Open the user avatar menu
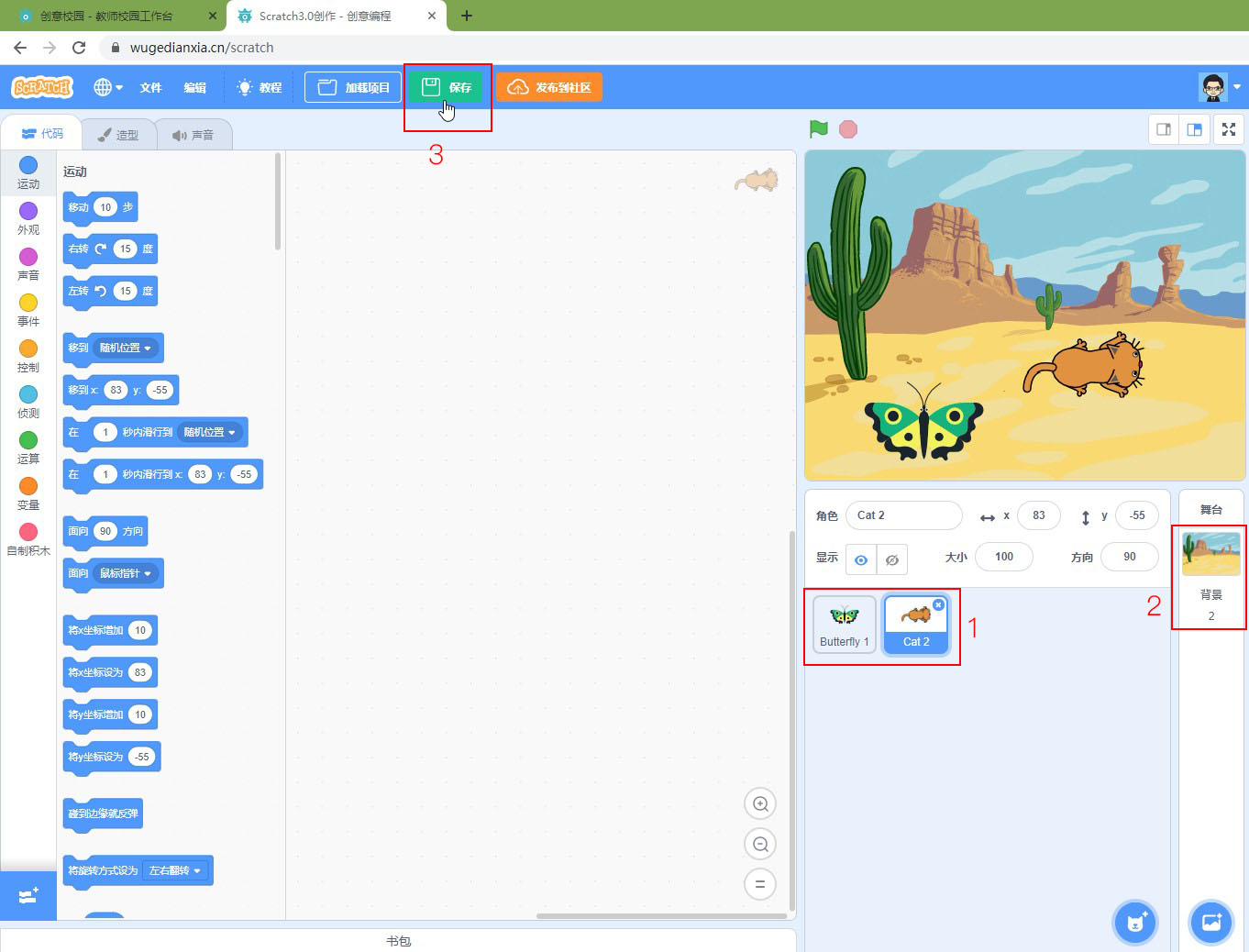Screen dimensions: 1249x952 pyautogui.click(x=1221, y=87)
